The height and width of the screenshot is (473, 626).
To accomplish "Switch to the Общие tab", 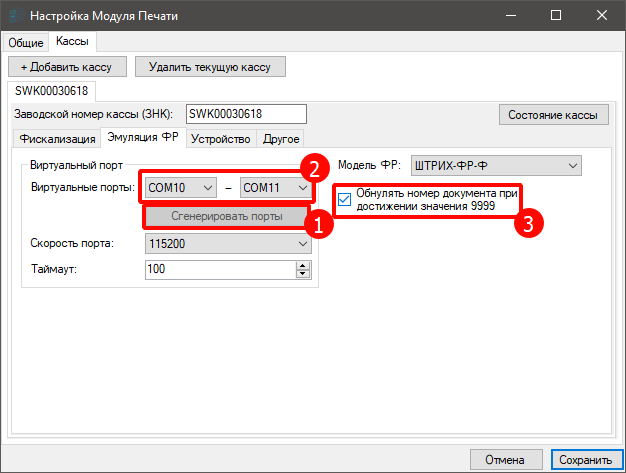I will [26, 42].
